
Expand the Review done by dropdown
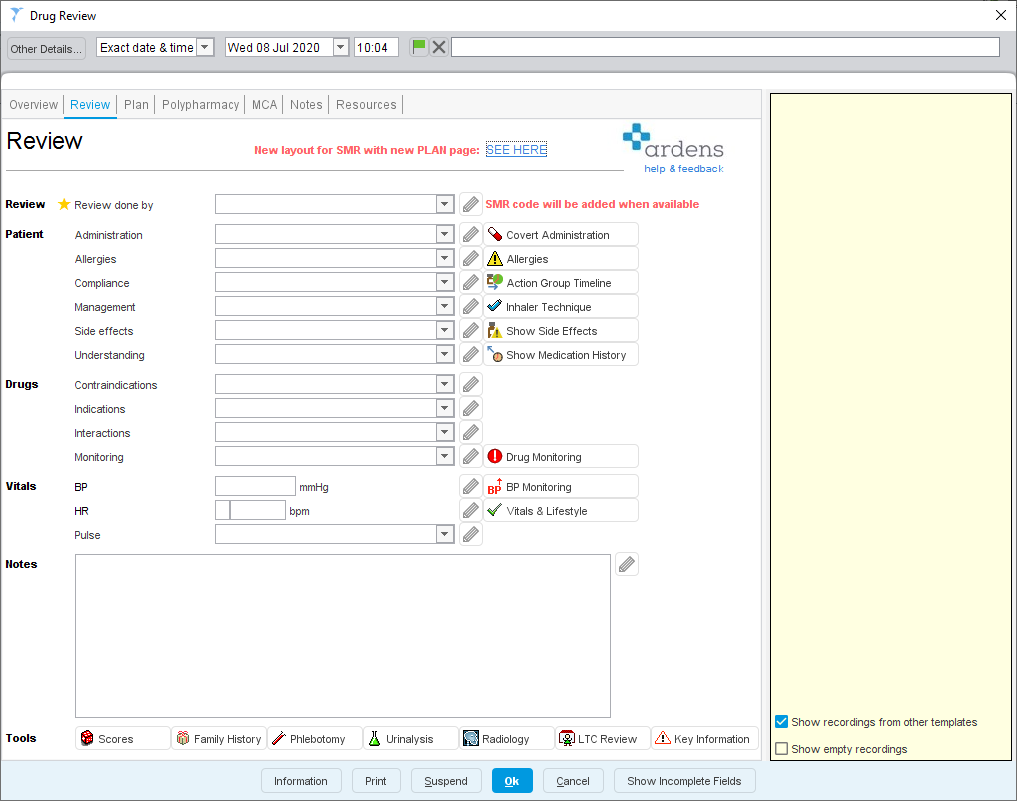(x=443, y=203)
